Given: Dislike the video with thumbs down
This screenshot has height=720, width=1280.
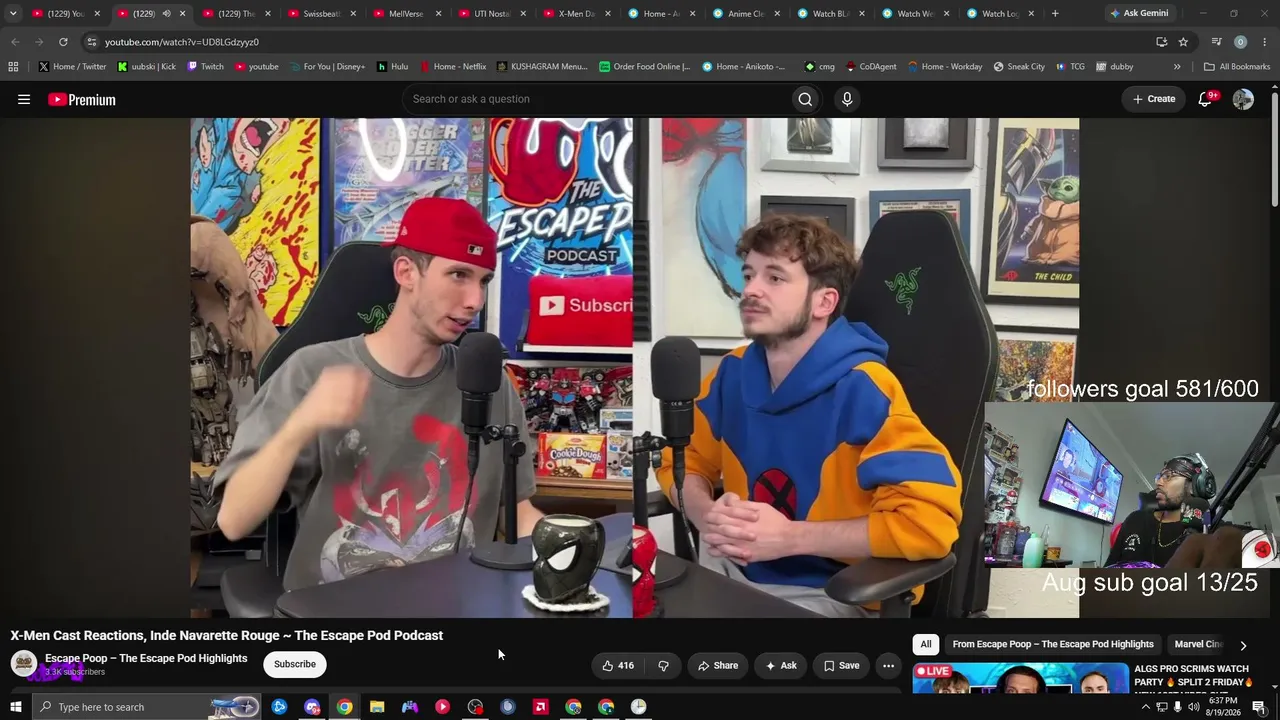Looking at the screenshot, I should 663,665.
